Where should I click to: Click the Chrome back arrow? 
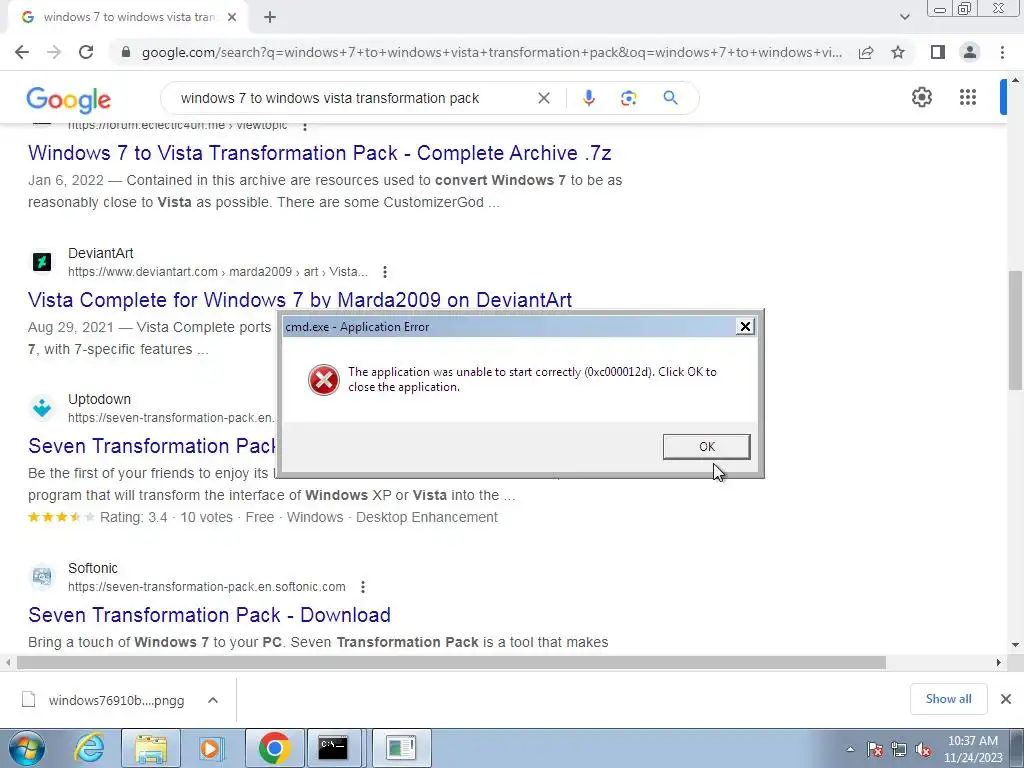22,52
